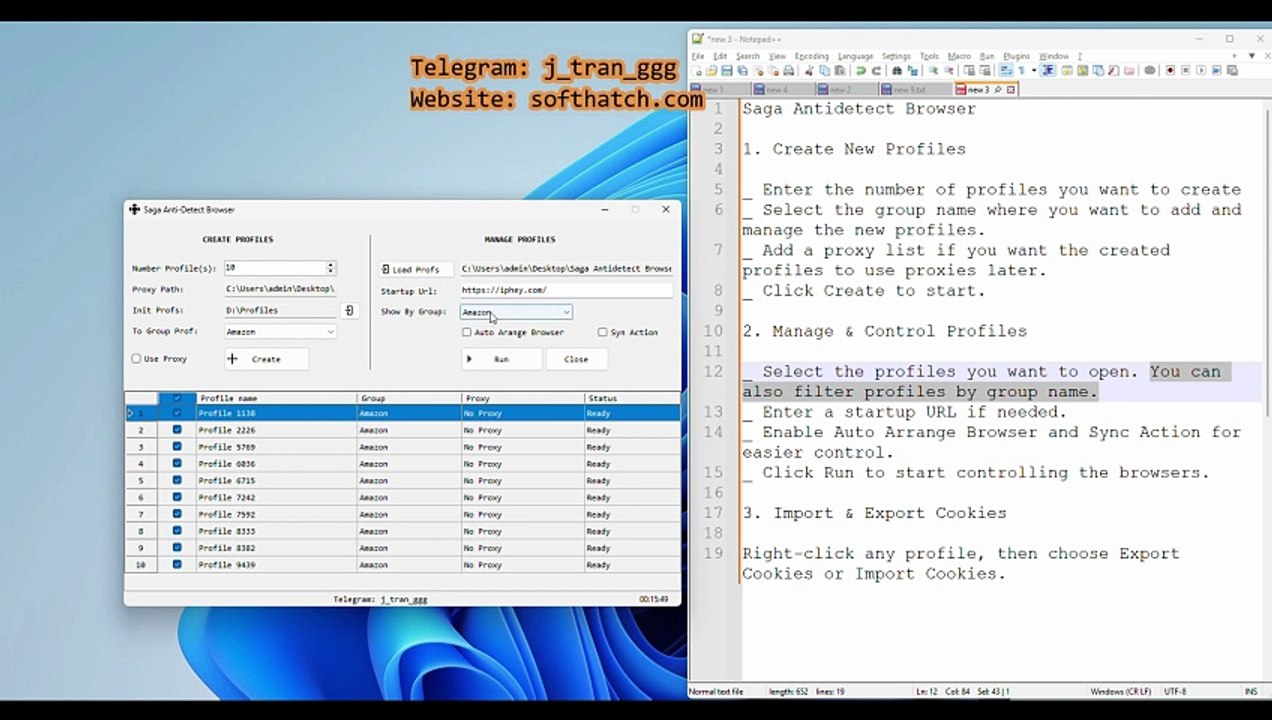Open Find with the binoculars icon
1272x720 pixels.
(897, 71)
